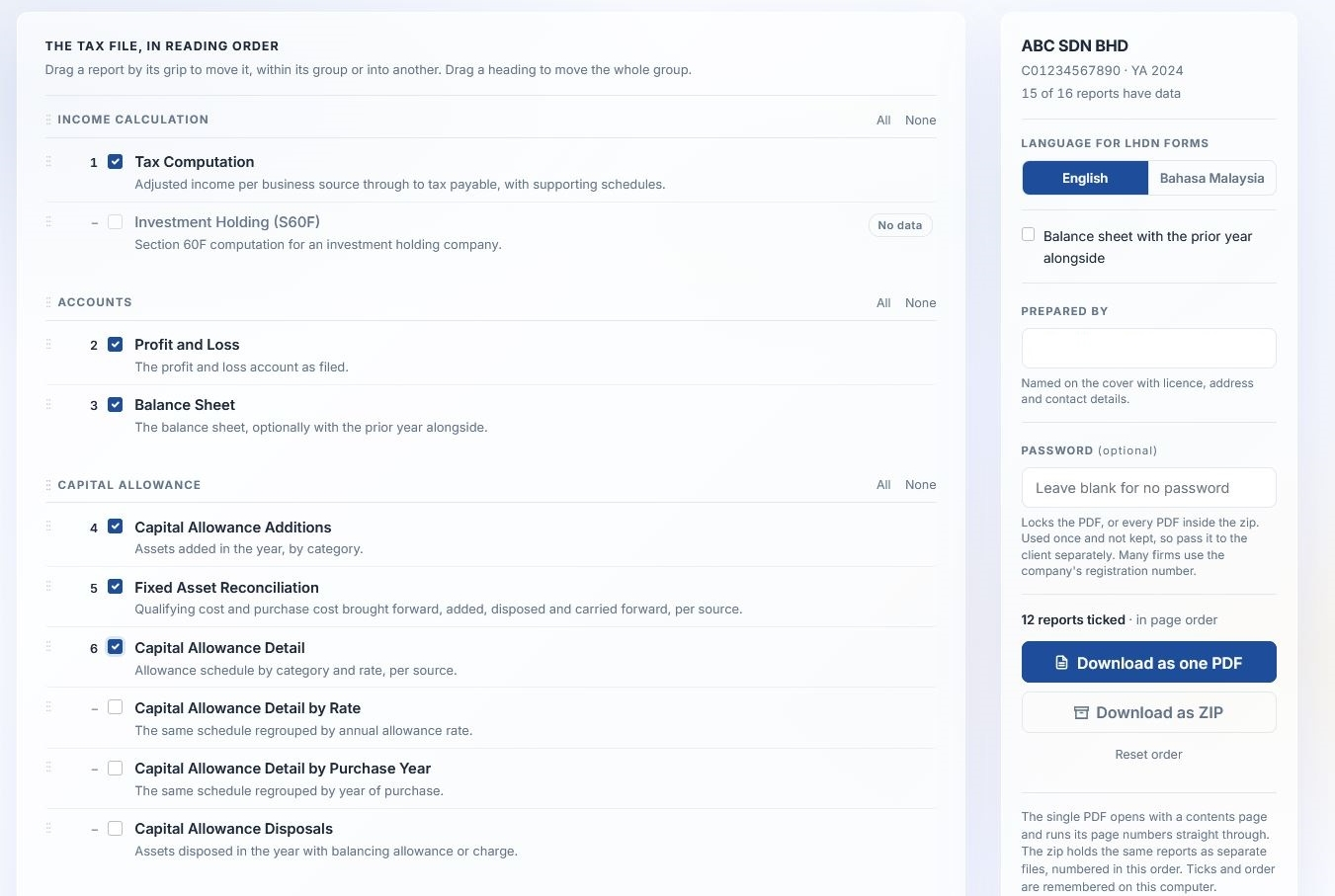The image size is (1335, 896).
Task: Select All in Income Calculation group
Action: click(x=883, y=121)
